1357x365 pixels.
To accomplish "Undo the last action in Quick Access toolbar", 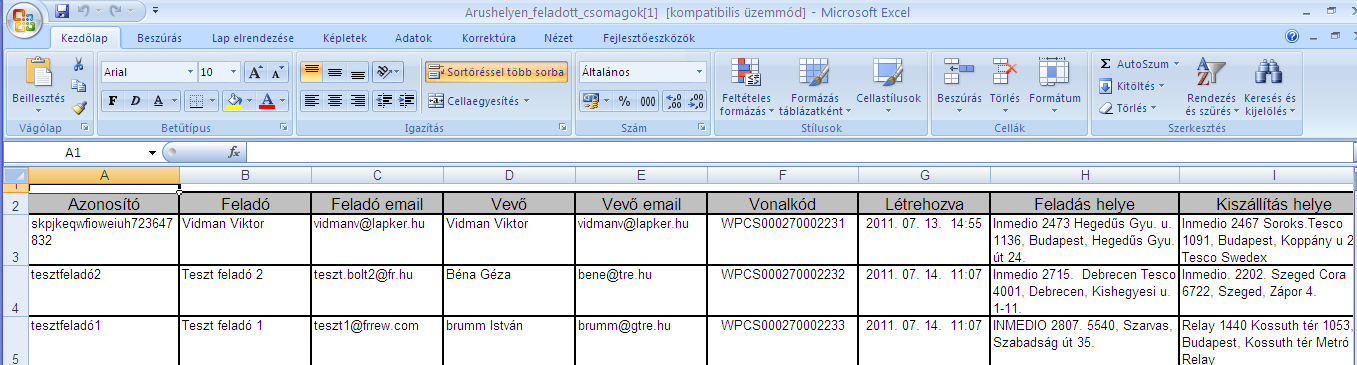I will (x=84, y=11).
